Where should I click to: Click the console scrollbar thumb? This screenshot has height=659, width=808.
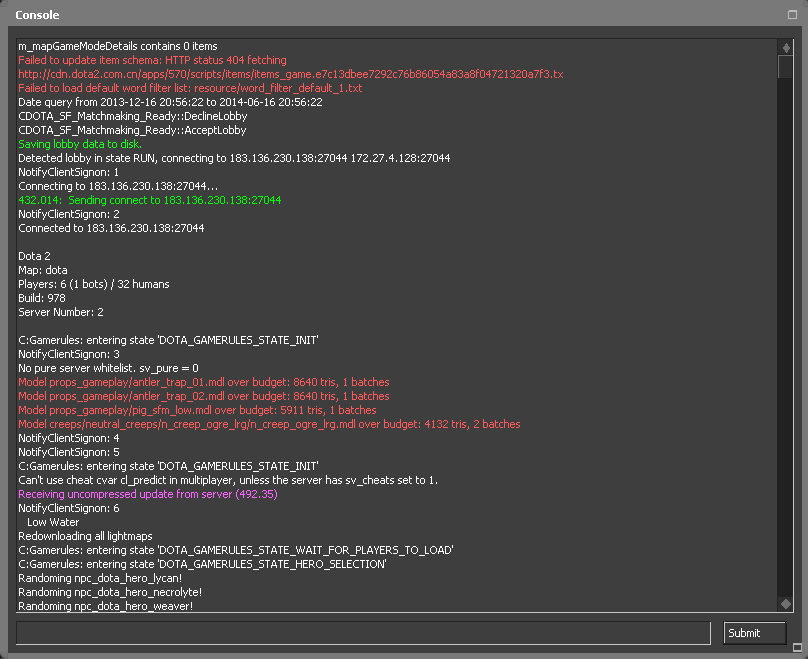pyautogui.click(x=786, y=67)
